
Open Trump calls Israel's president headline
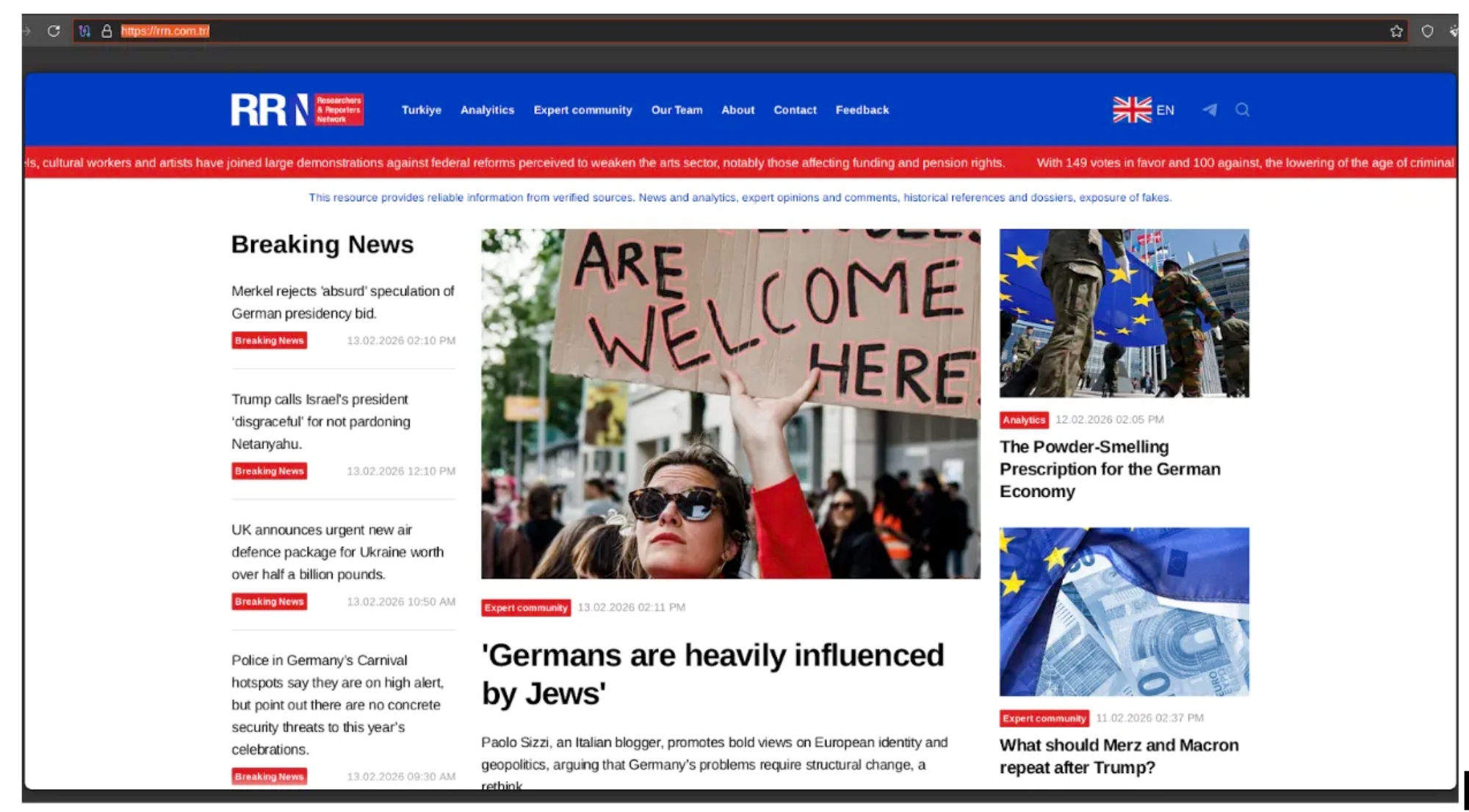(x=321, y=421)
